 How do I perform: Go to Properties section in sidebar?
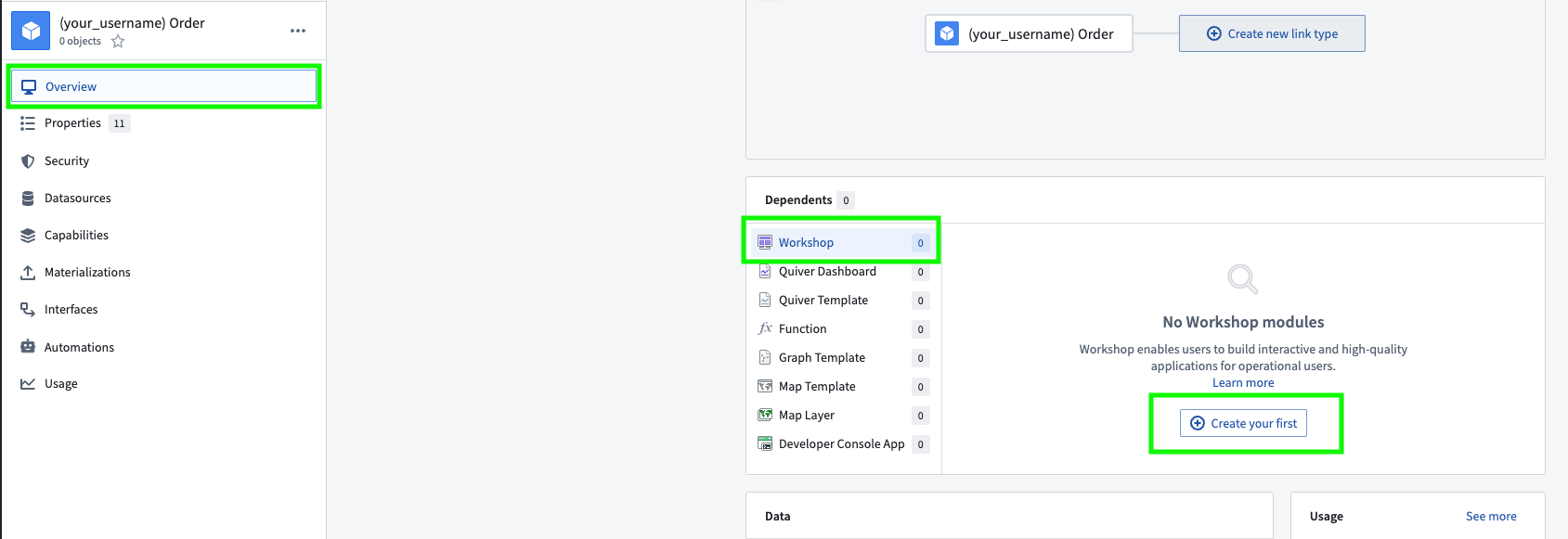[x=72, y=123]
